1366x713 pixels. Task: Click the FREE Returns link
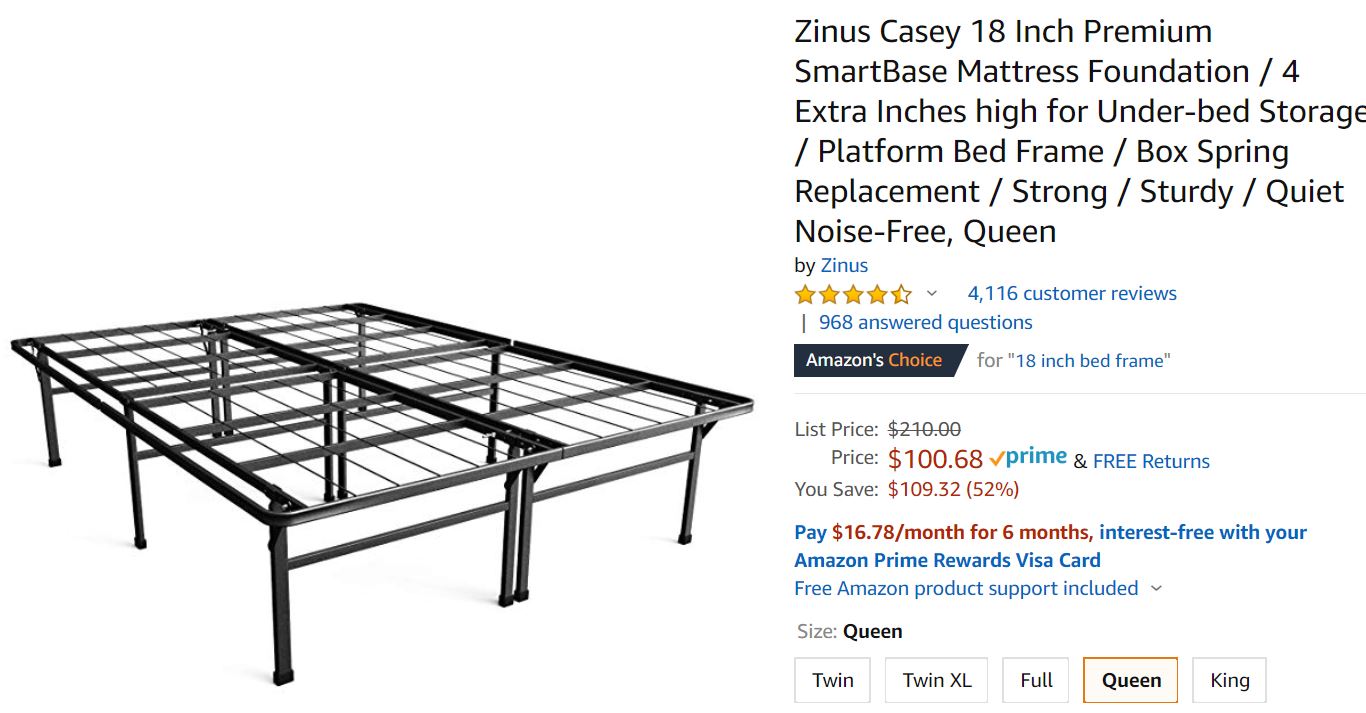pyautogui.click(x=1151, y=461)
